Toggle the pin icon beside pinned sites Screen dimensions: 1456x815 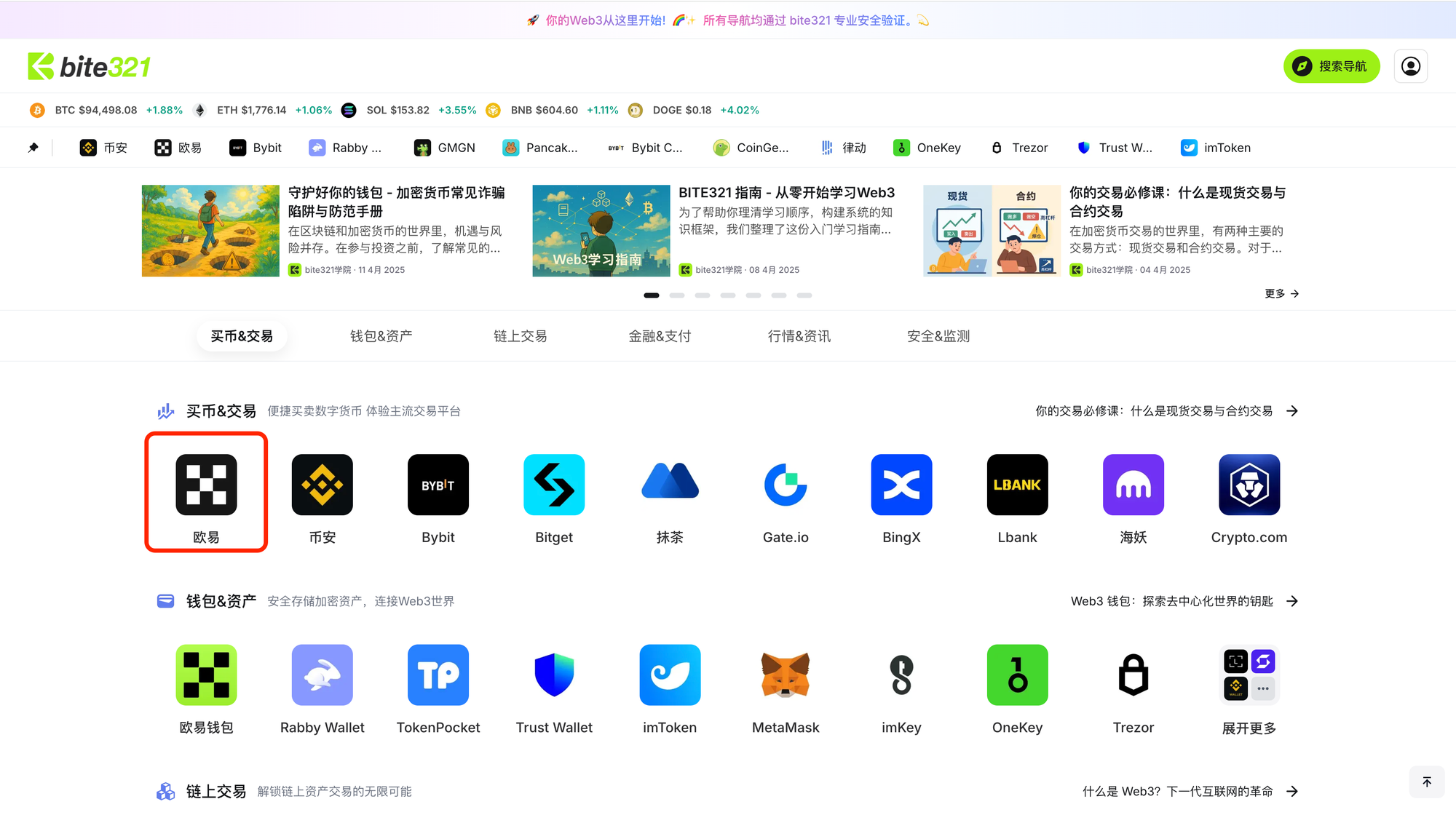[x=33, y=147]
